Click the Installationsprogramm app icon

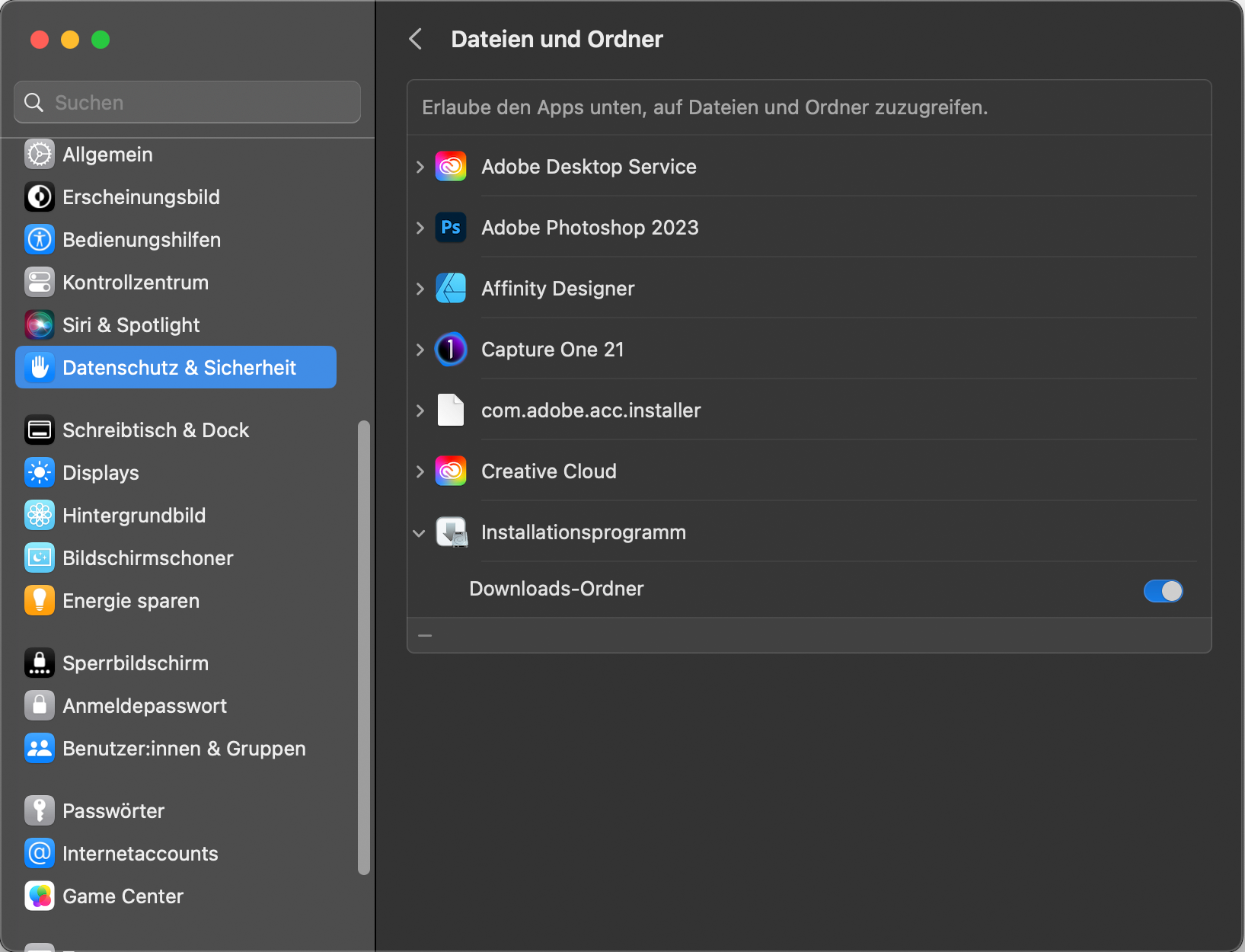coord(452,532)
